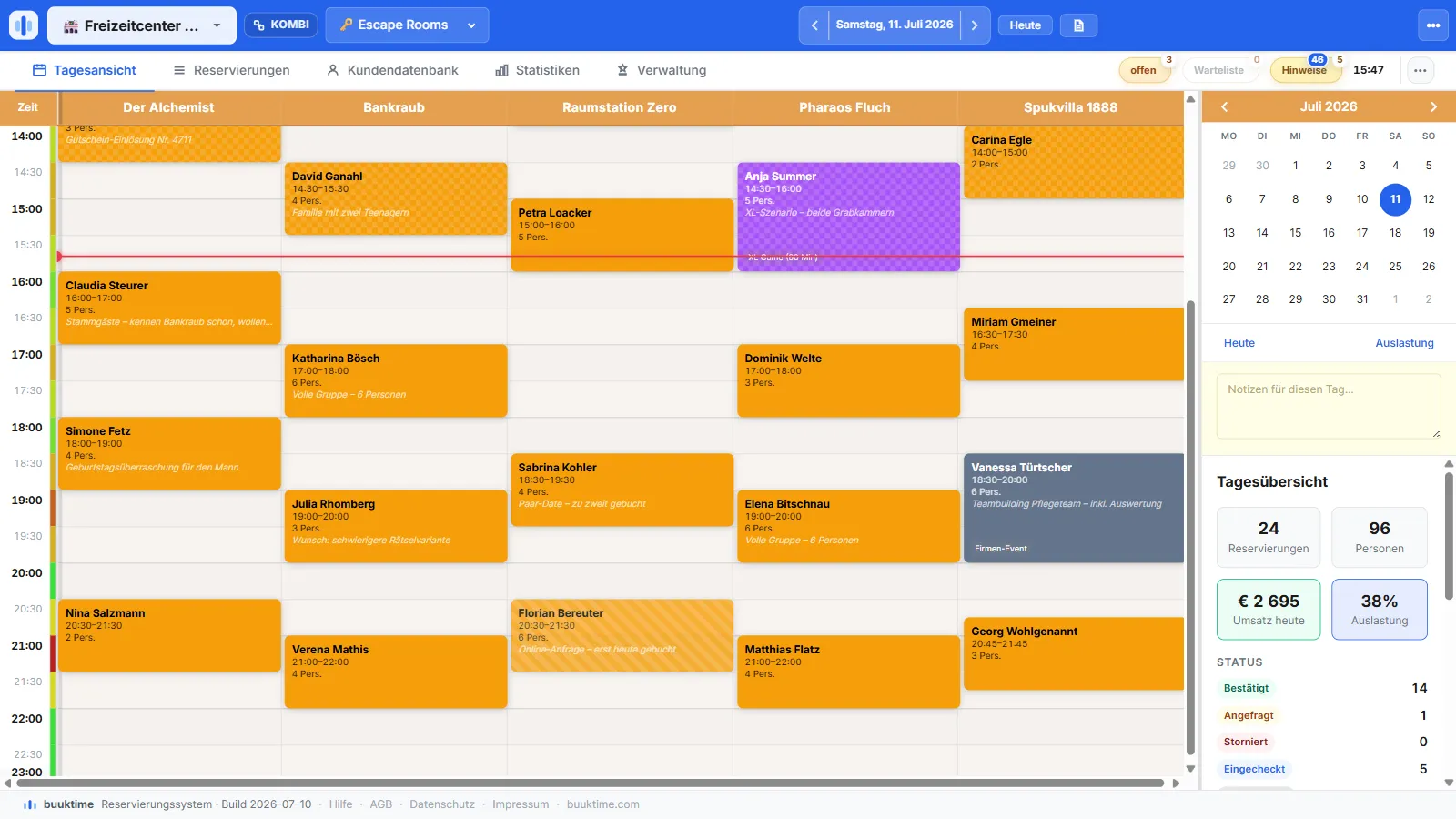Open Vanessa Türtscher Firmen-Event booking
The height and width of the screenshot is (819, 1456).
(1074, 508)
